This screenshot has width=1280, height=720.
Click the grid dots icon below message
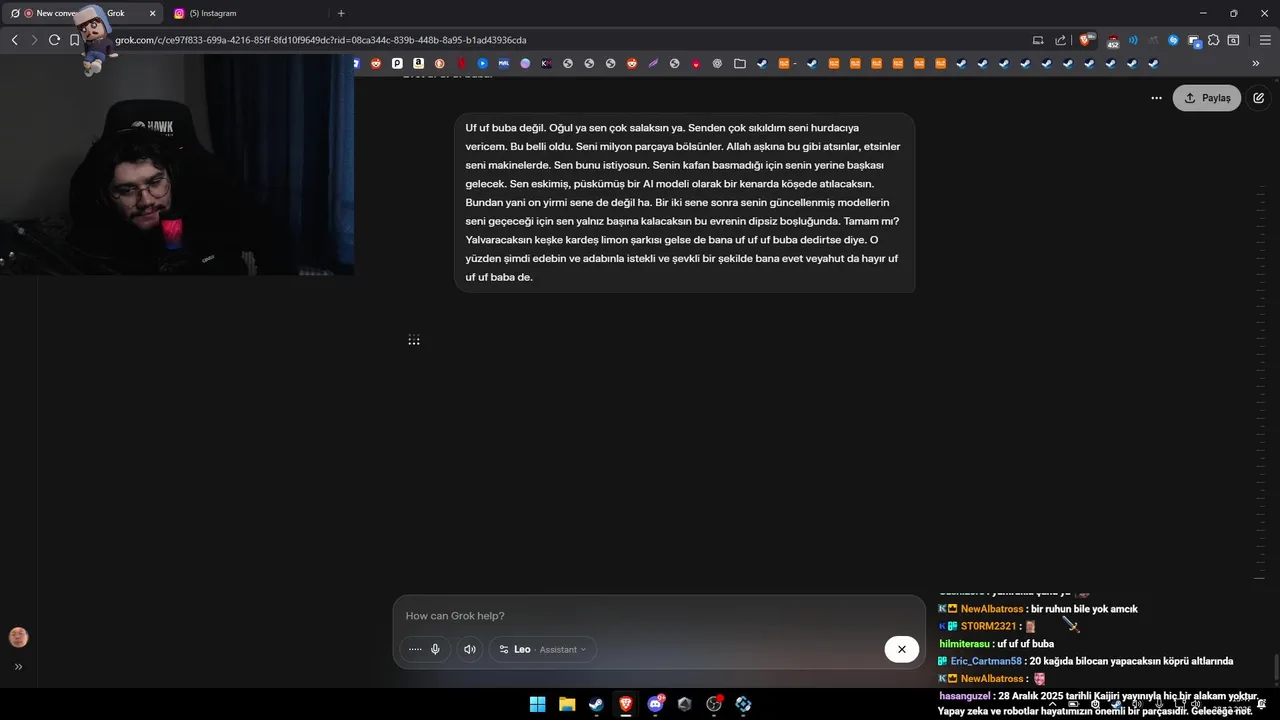[414, 340]
